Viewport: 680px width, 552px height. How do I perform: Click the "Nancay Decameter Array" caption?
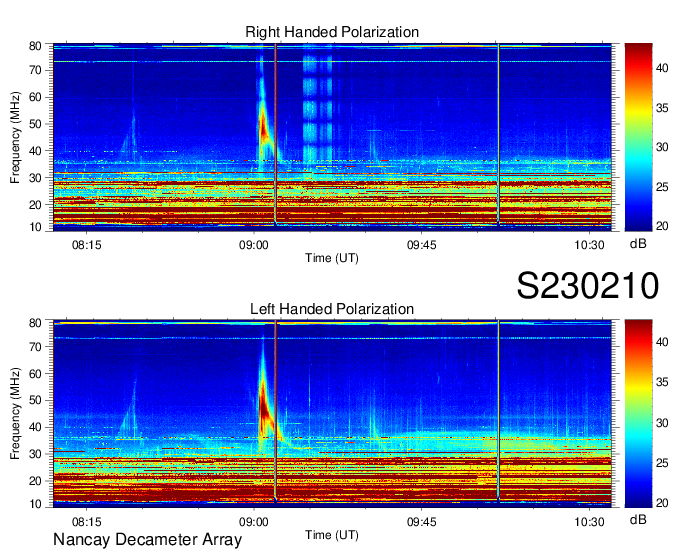147,539
